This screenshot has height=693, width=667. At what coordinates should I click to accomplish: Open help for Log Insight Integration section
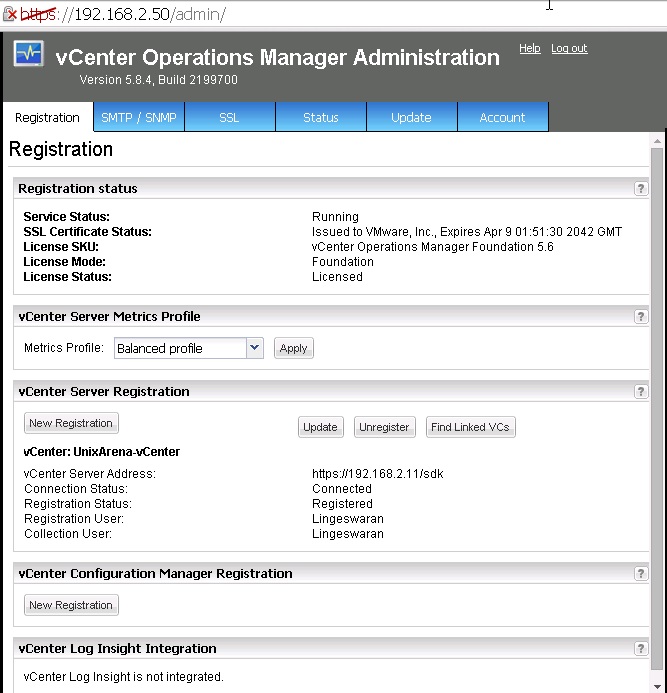(640, 649)
